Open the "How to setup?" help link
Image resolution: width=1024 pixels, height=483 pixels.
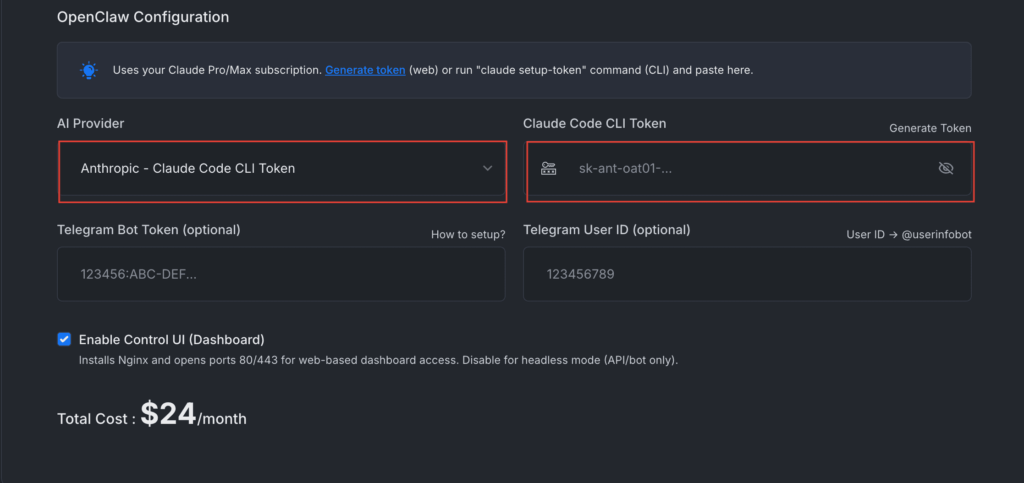[x=468, y=234]
